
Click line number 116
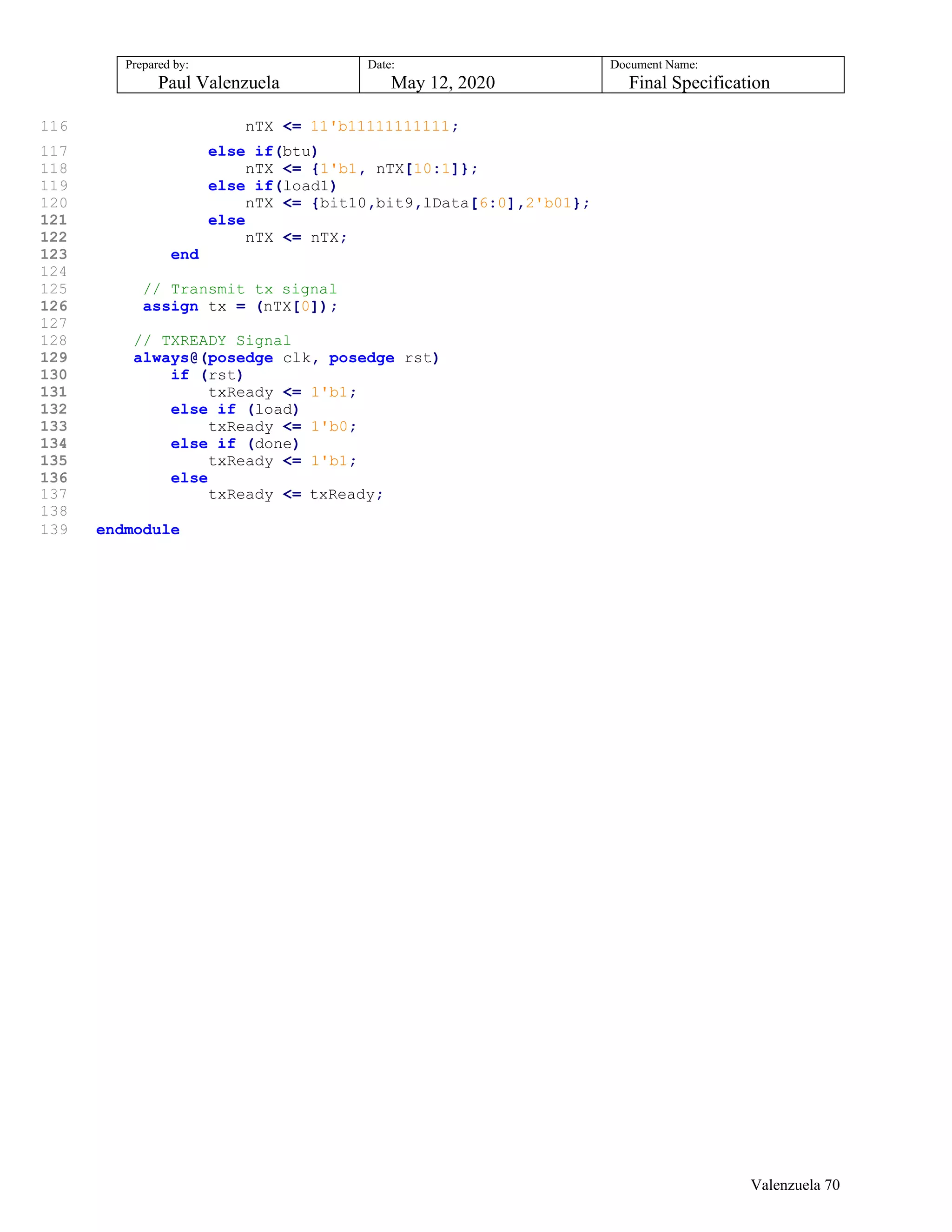click(54, 126)
